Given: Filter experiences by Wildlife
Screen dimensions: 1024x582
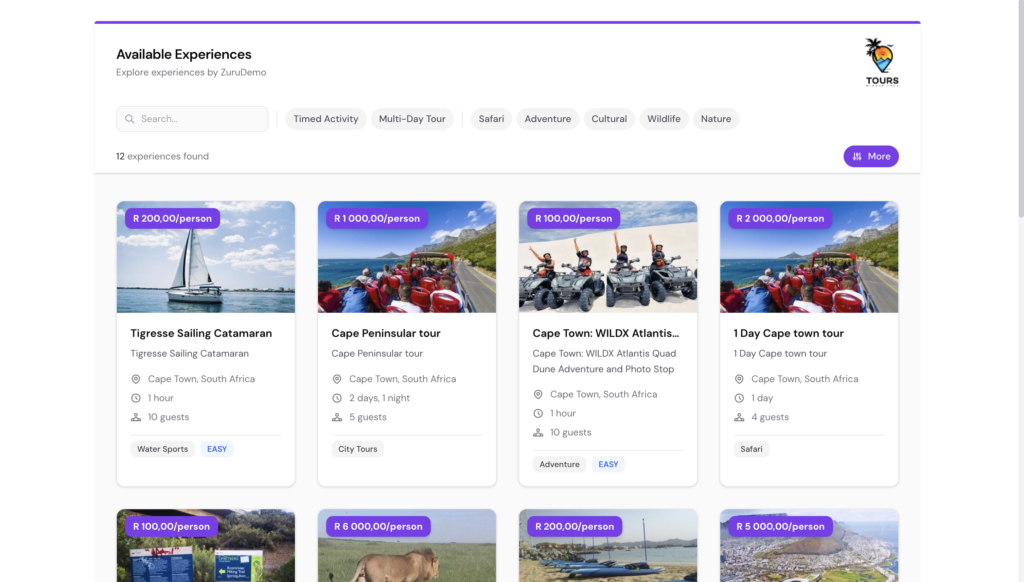Looking at the screenshot, I should (664, 119).
